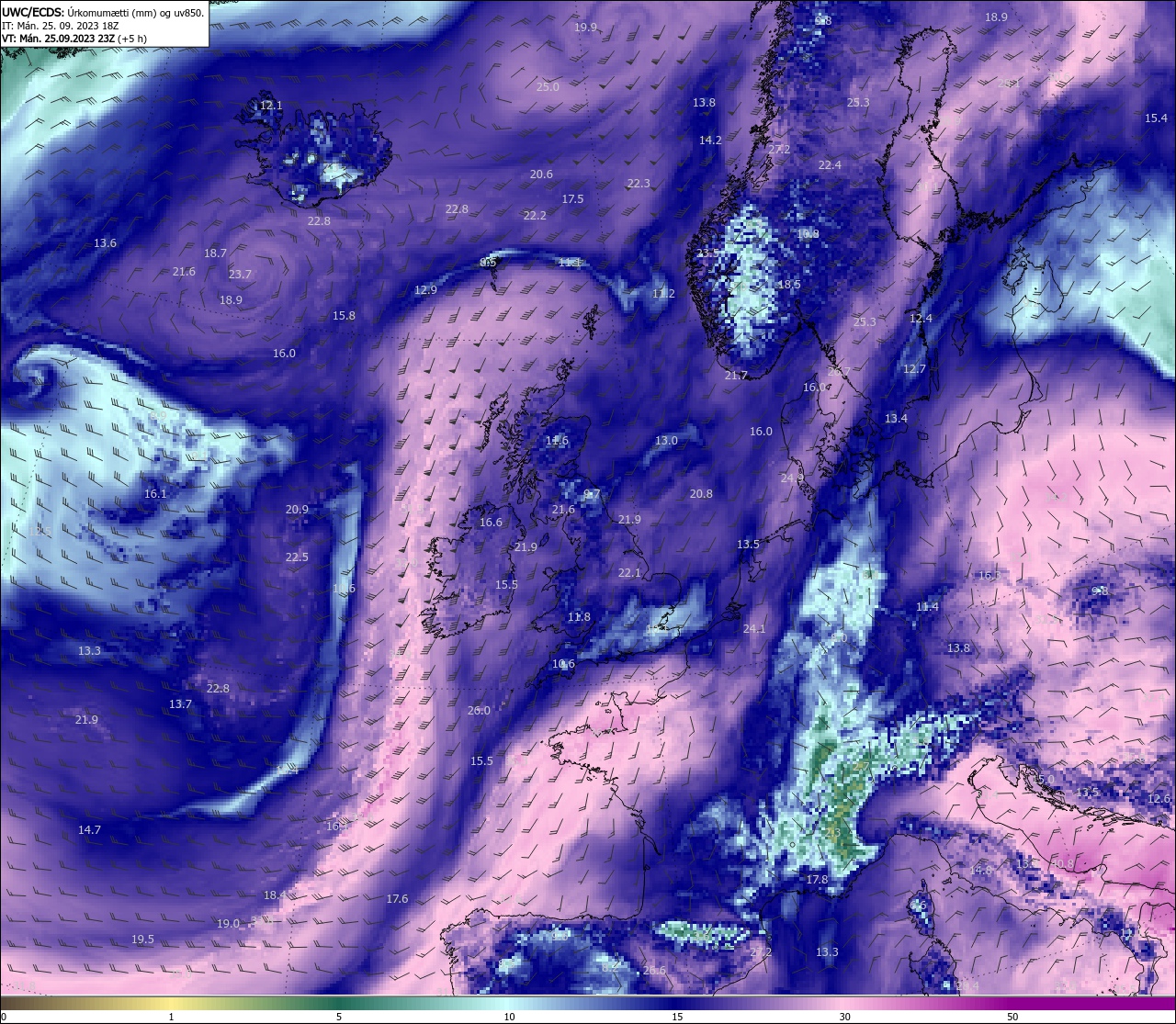The width and height of the screenshot is (1176, 1024).
Task: Click the map value 25.0
Action: coord(548,86)
